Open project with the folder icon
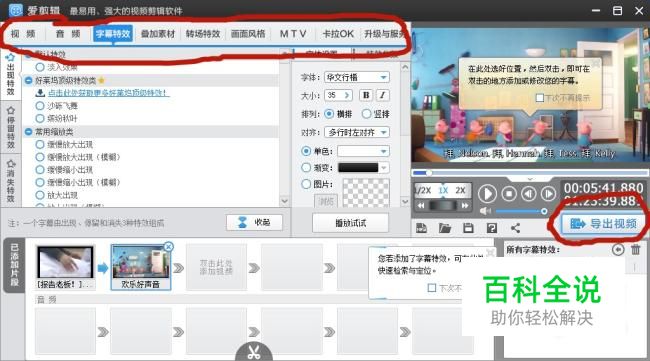This screenshot has width=650, height=361. 444,228
